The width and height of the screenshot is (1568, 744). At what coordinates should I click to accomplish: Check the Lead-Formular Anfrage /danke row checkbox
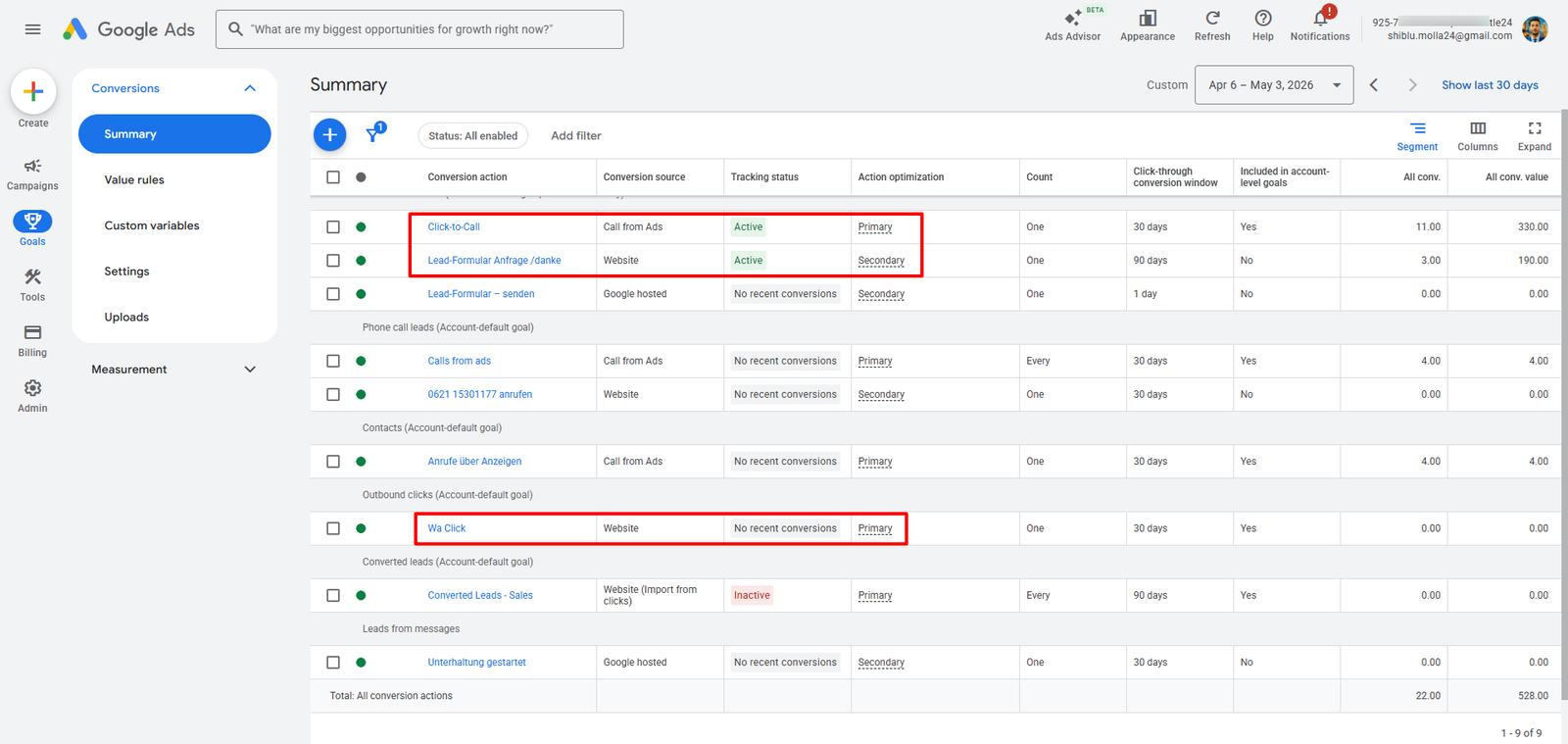point(333,261)
